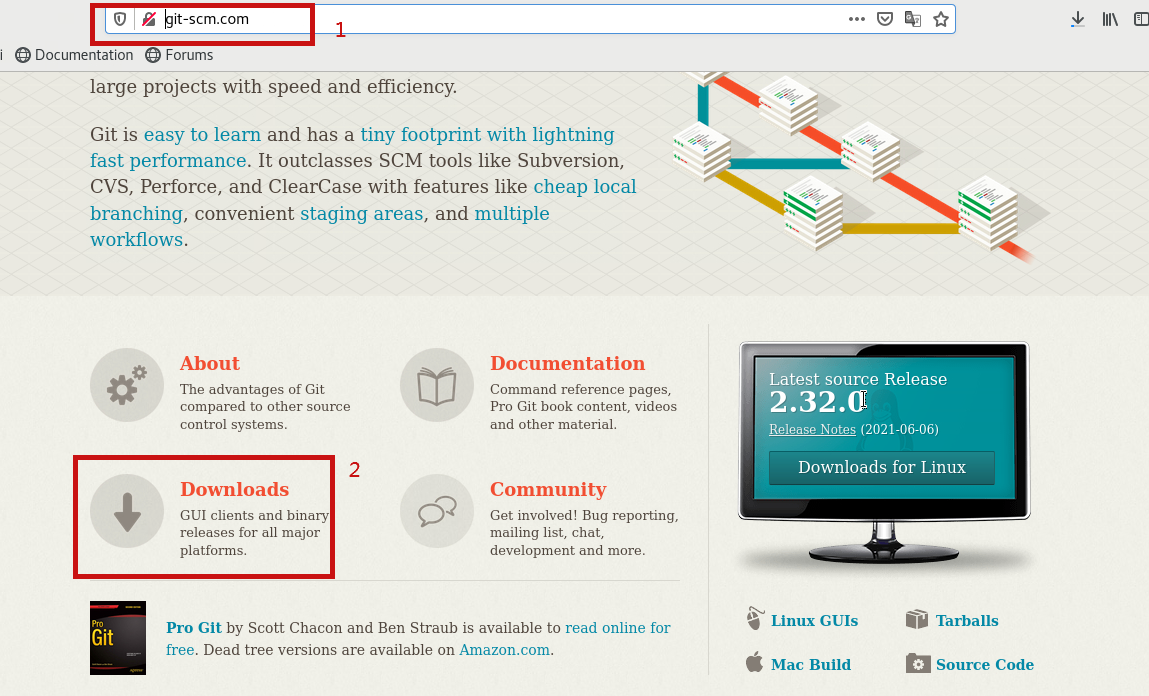Click the '(2021-06-06)' release date text
The width and height of the screenshot is (1149, 696).
click(x=899, y=429)
